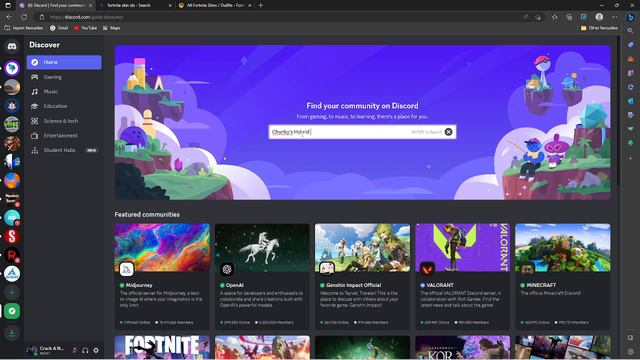The width and height of the screenshot is (640, 360).
Task: Click the Add a Server plus icon
Action: point(12,292)
